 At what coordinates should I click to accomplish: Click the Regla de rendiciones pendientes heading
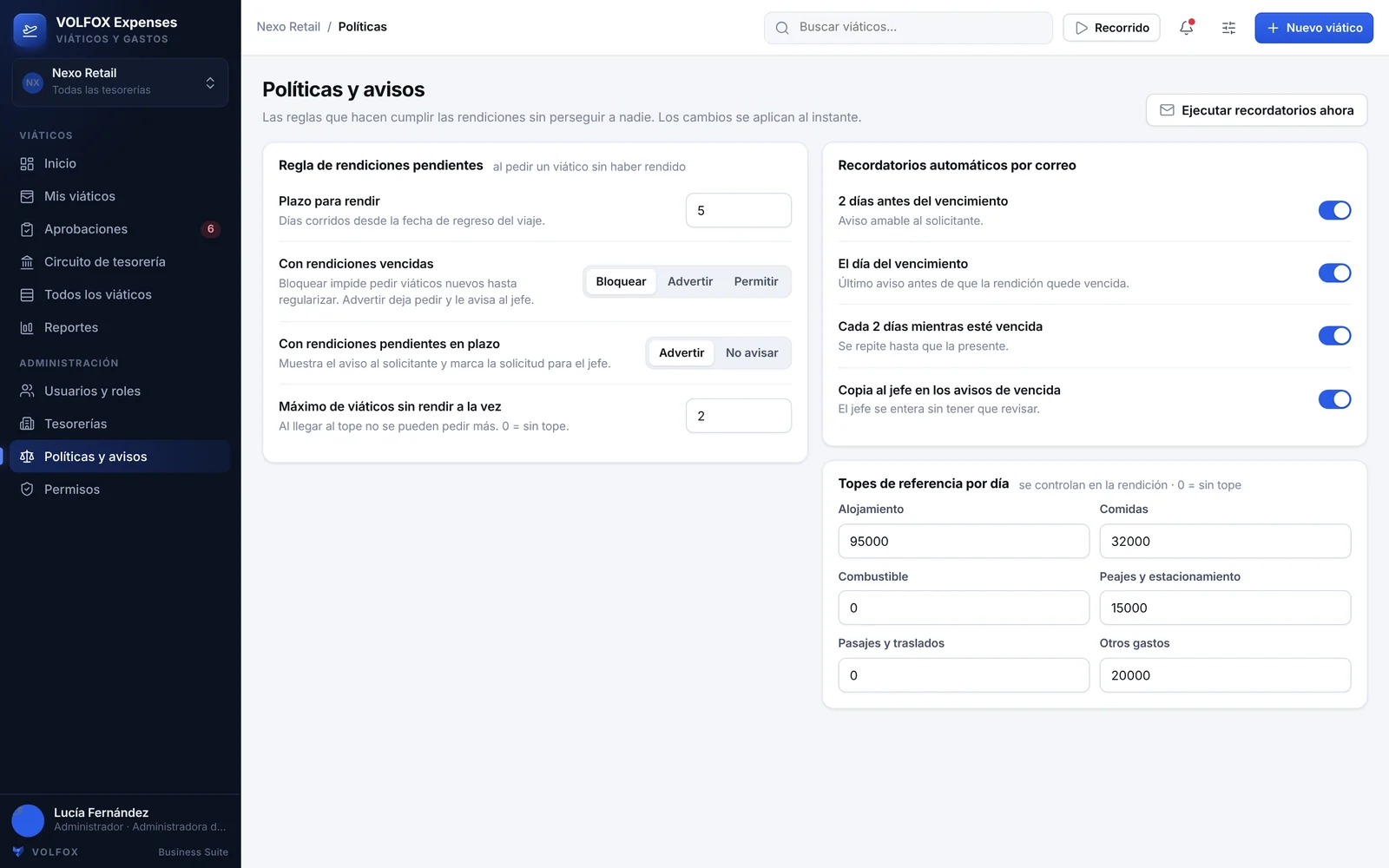click(380, 165)
